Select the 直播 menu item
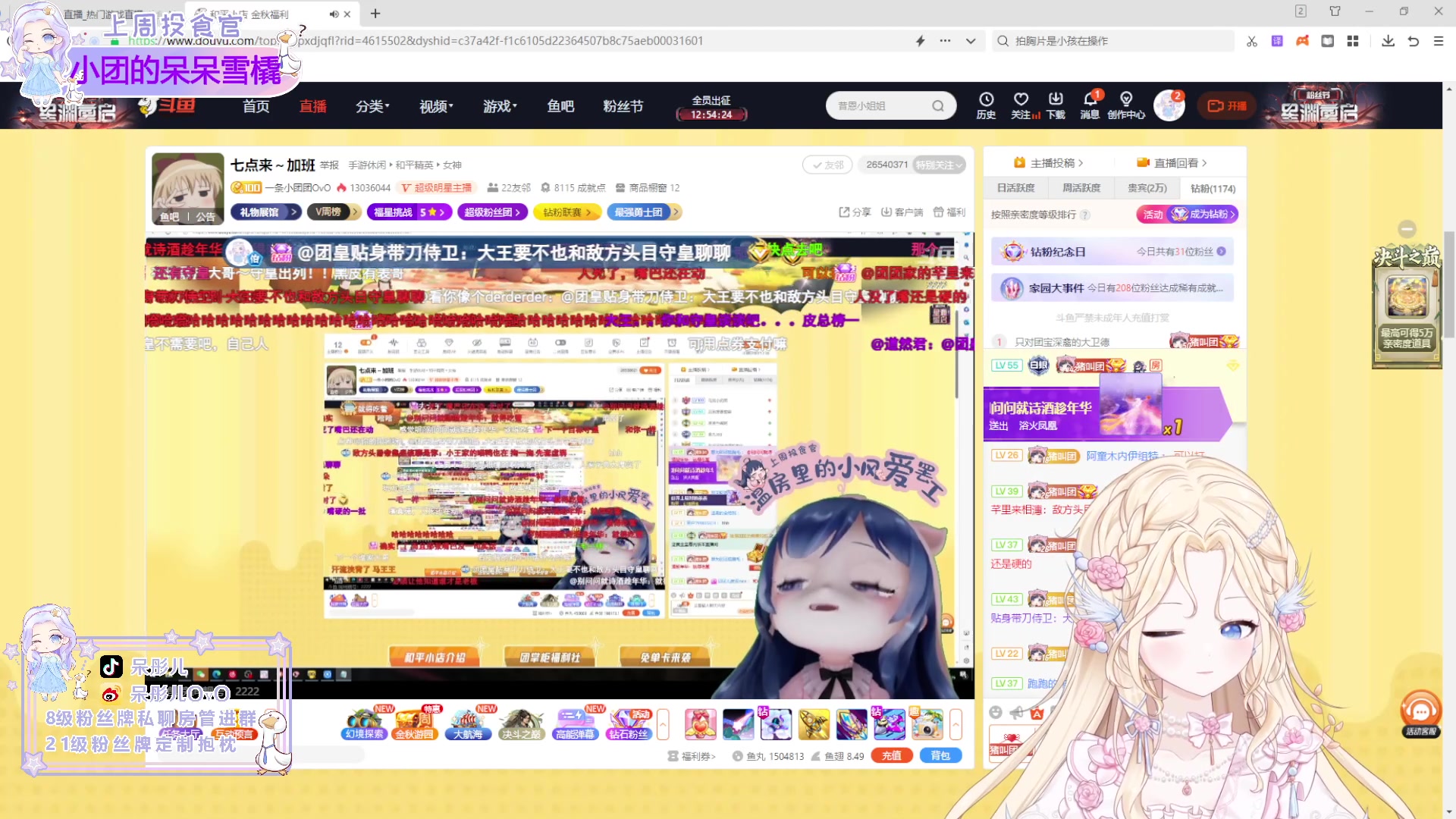The image size is (1456, 819). pos(312,106)
